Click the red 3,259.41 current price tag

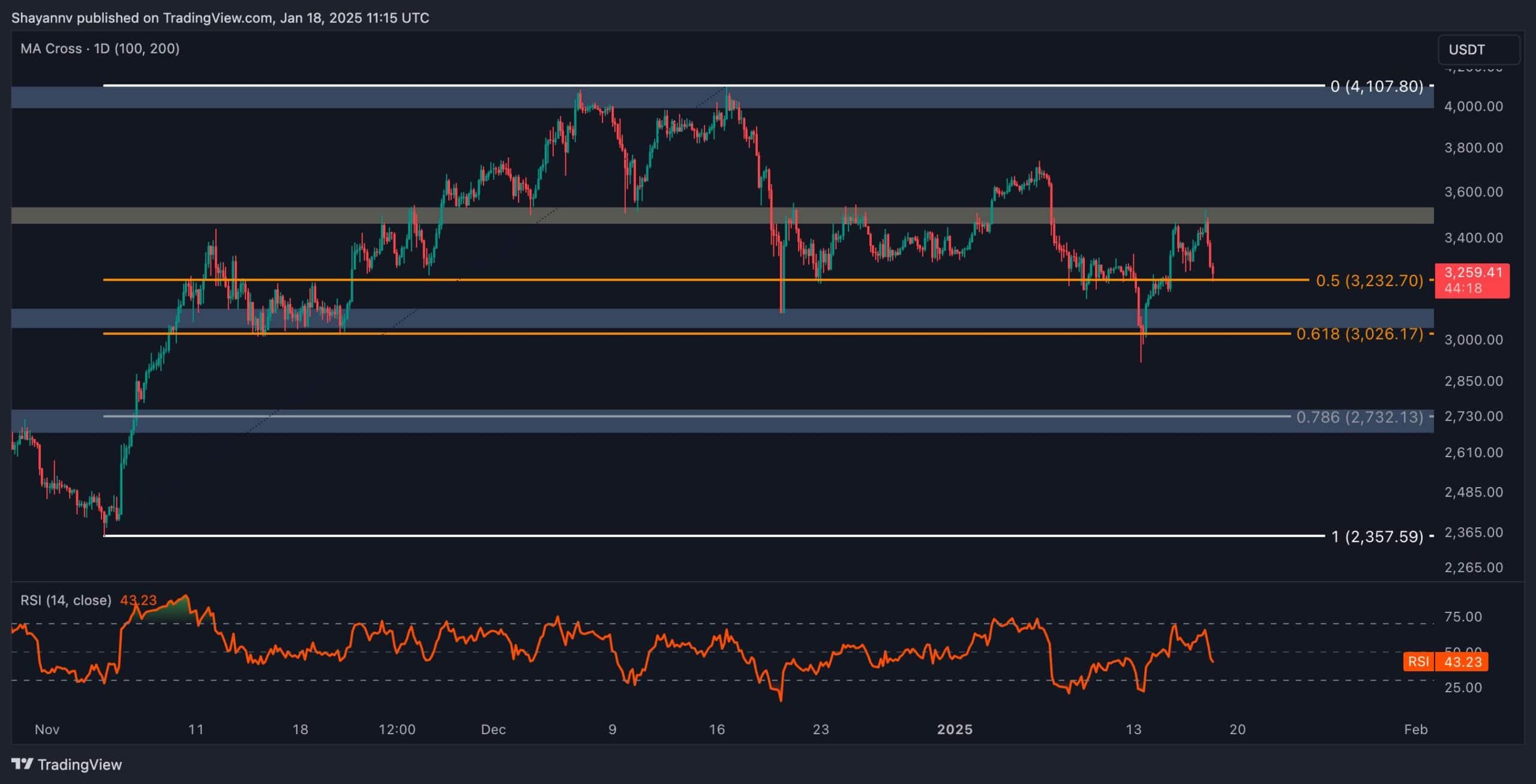click(x=1472, y=280)
